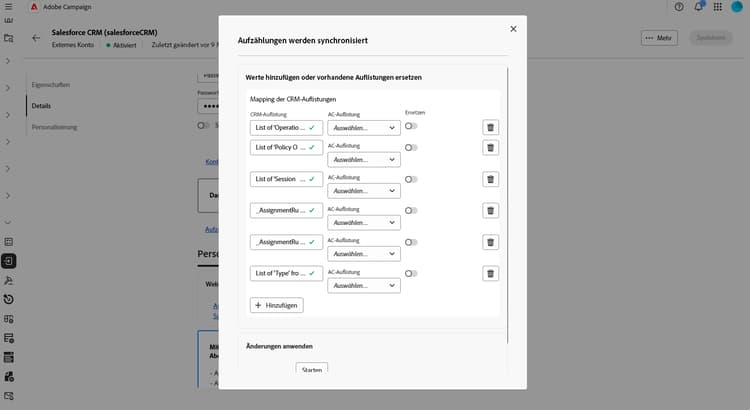Image resolution: width=750 pixels, height=410 pixels.
Task: Go back with the arrow icon
Action: click(36, 38)
